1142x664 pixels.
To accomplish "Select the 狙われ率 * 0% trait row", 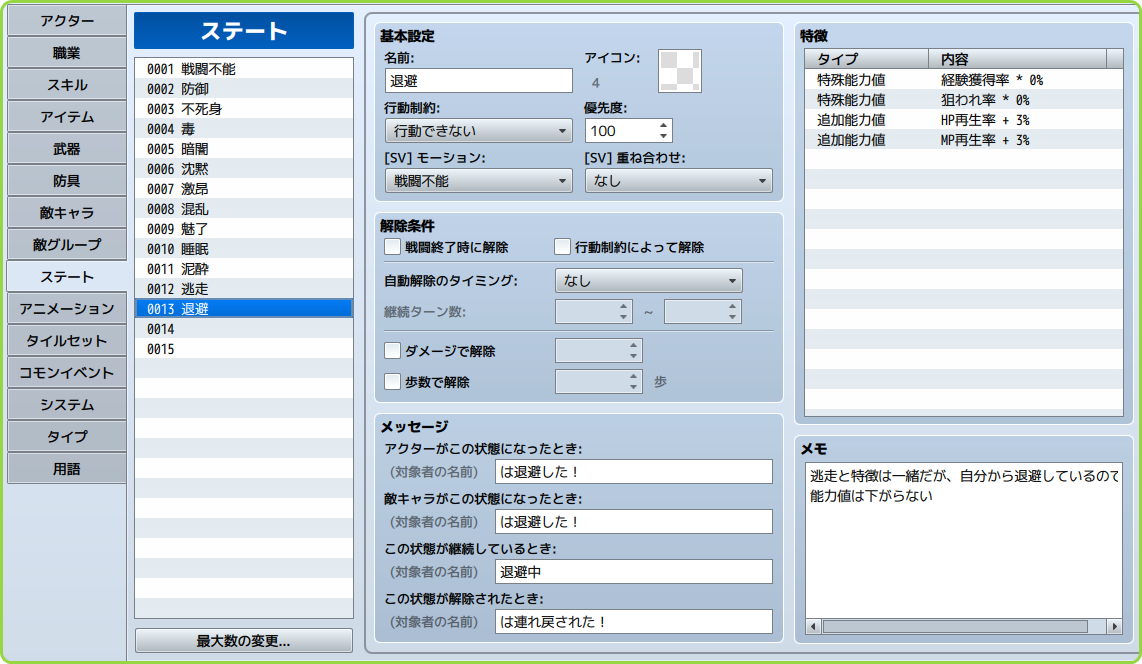I will [x=964, y=100].
